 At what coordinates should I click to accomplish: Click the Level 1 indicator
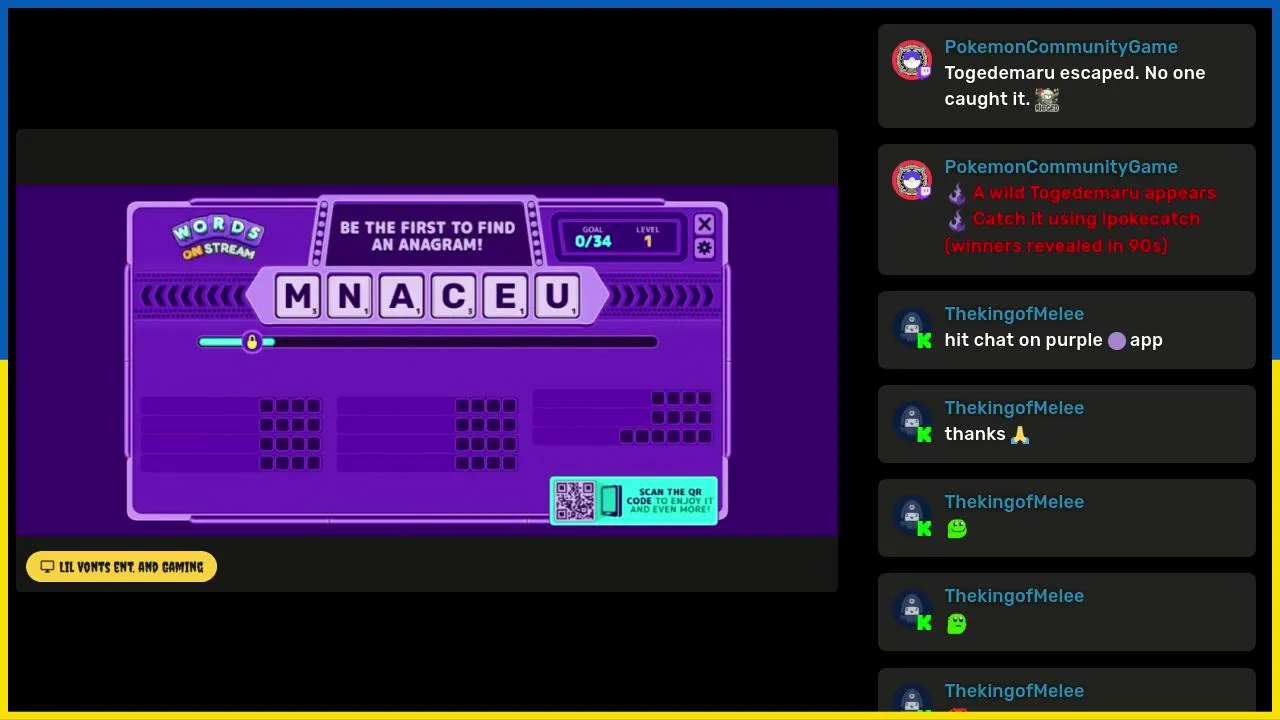tap(648, 237)
